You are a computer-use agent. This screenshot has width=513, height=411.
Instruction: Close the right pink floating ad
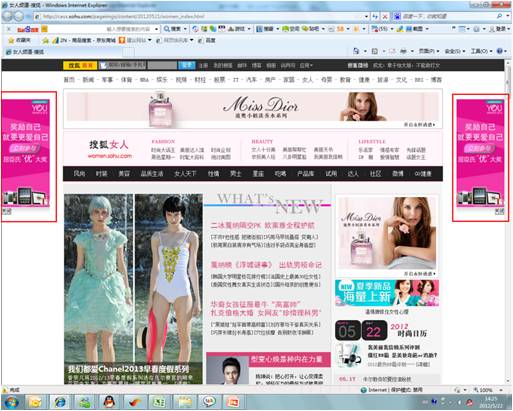click(499, 211)
